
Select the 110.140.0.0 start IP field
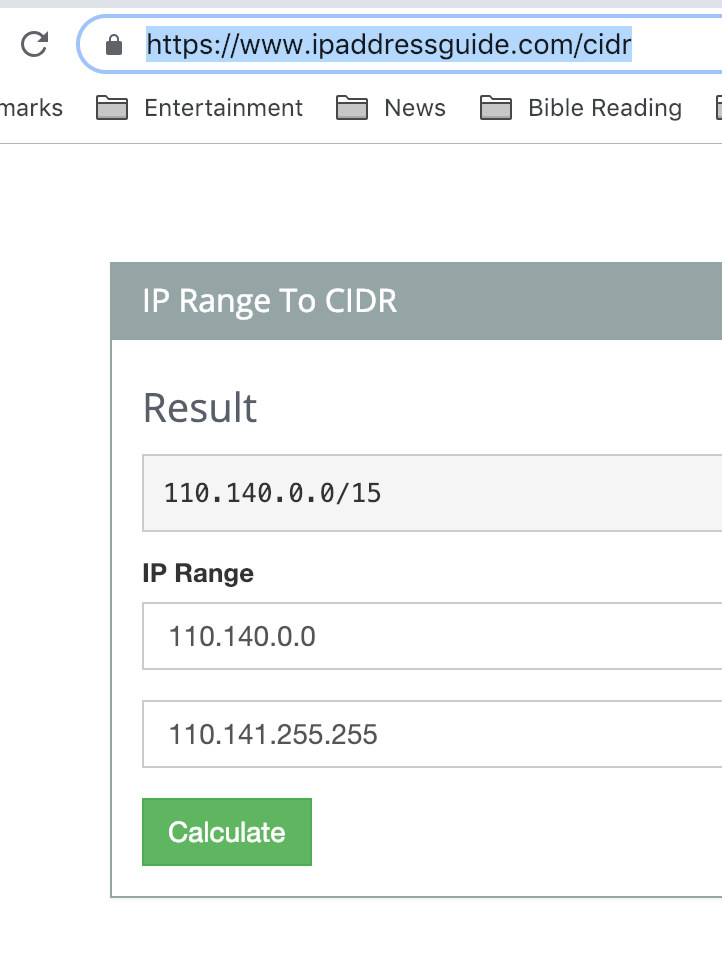tap(432, 636)
